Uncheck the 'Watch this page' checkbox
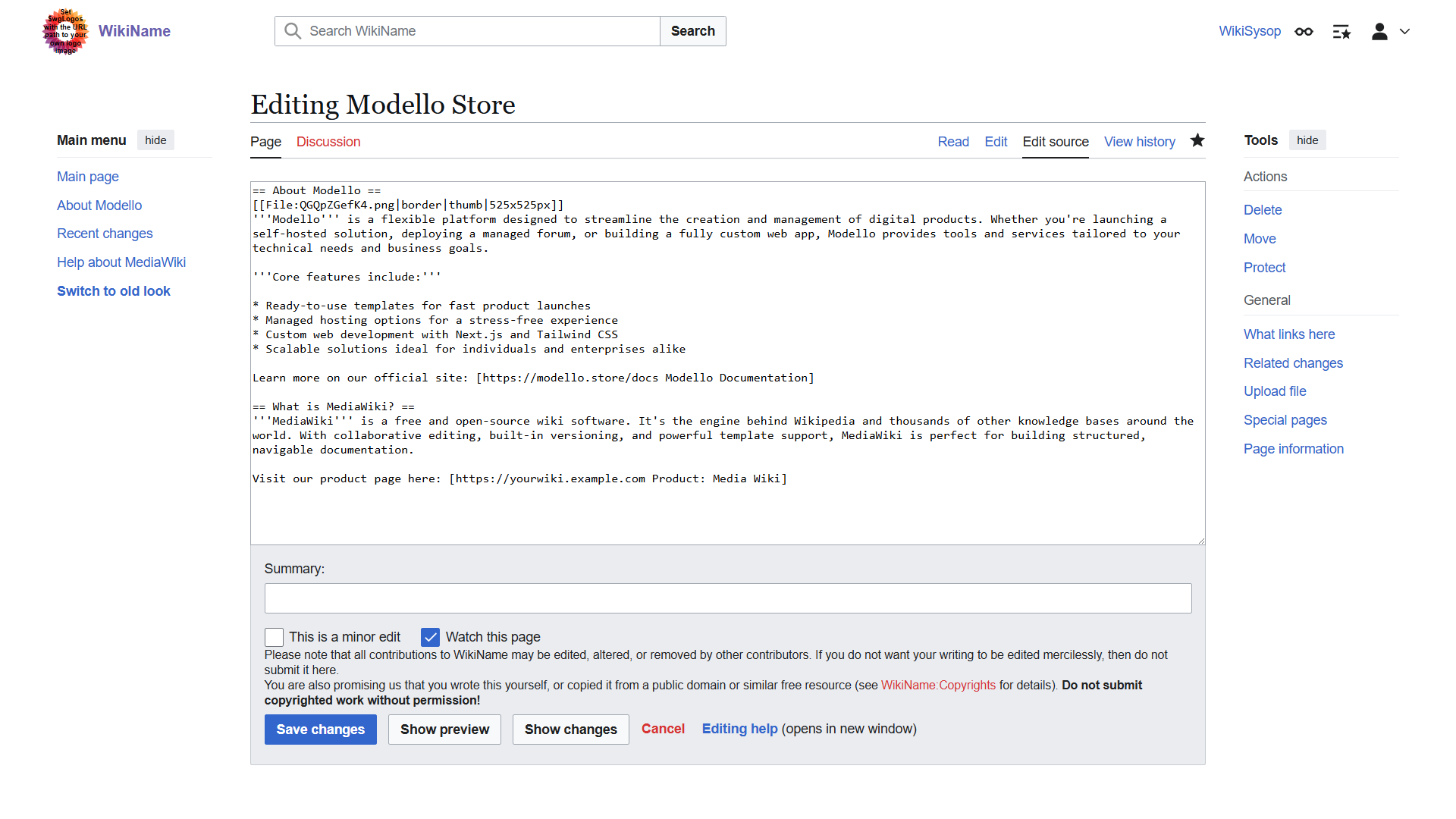Screen dimensions: 1456x819 pyautogui.click(x=430, y=637)
